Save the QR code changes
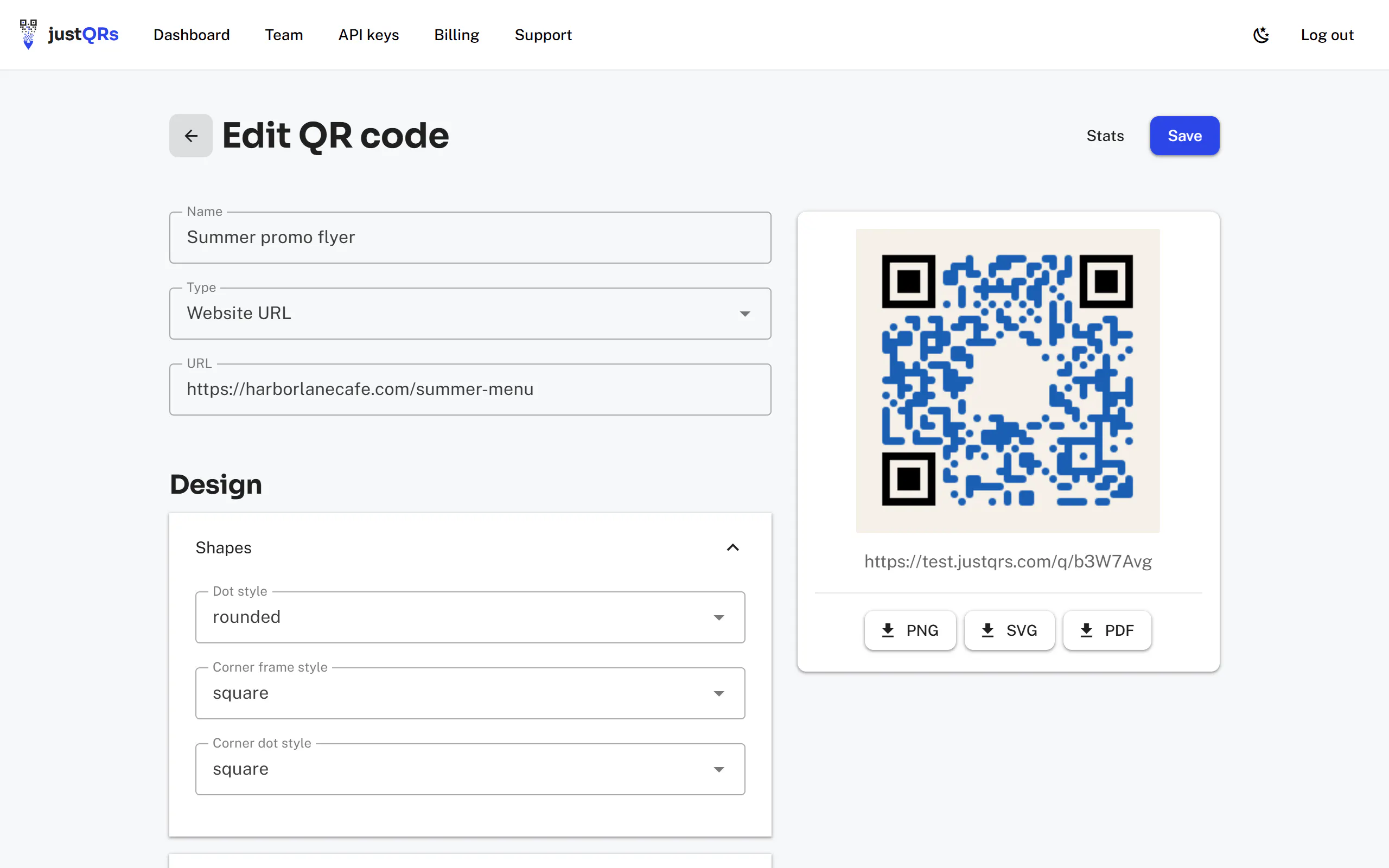The height and width of the screenshot is (868, 1389). point(1184,136)
